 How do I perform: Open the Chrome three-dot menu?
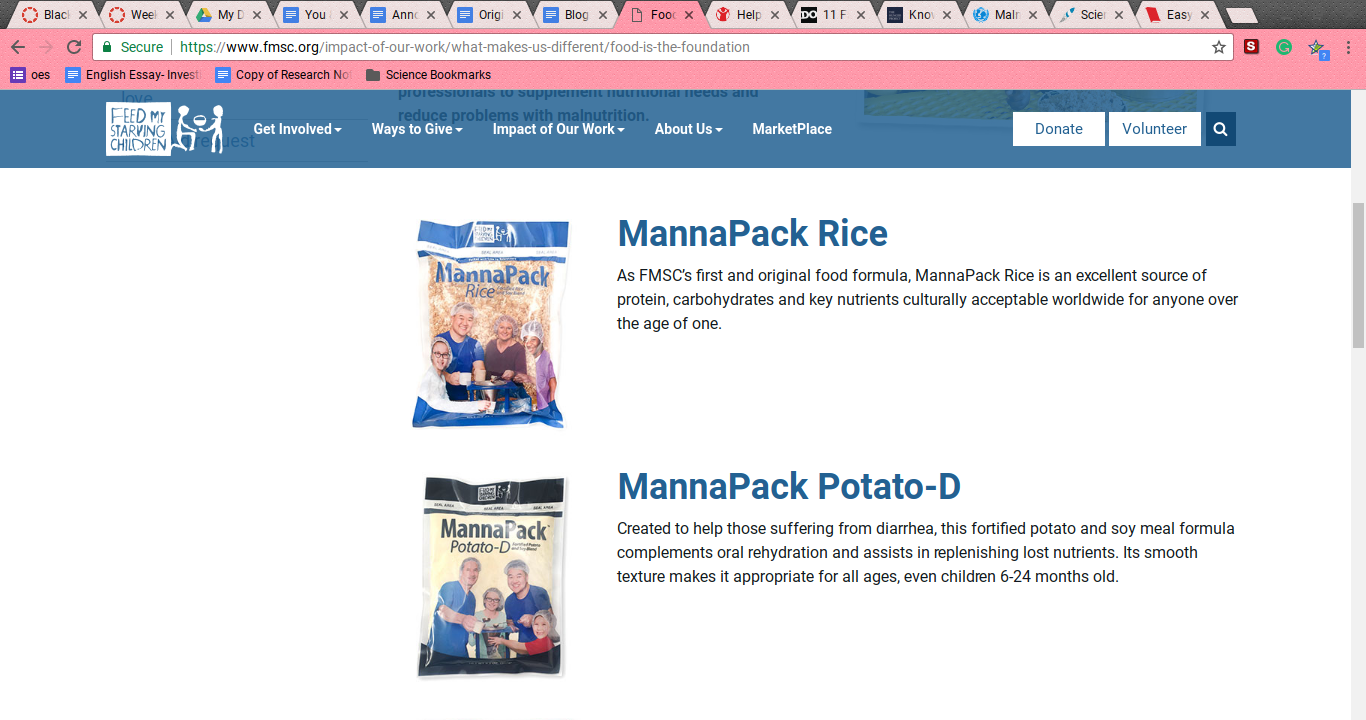1348,47
